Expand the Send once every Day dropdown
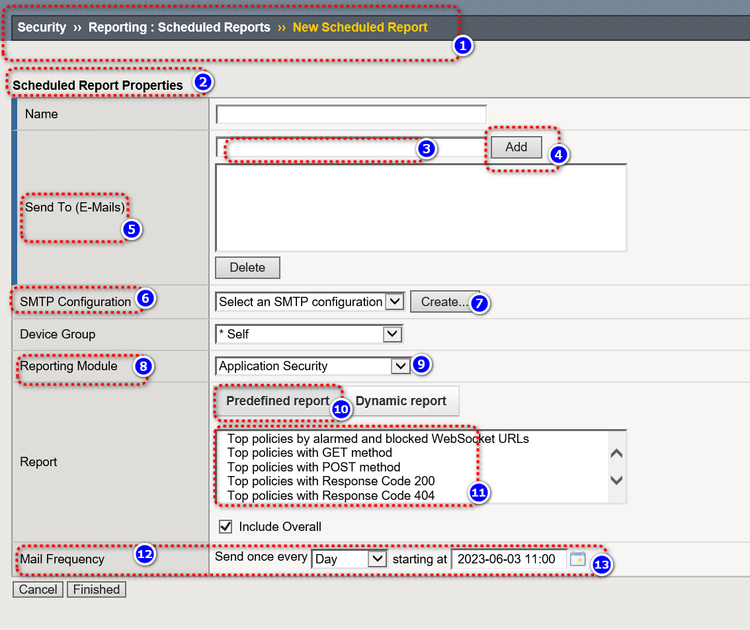This screenshot has width=750, height=630. click(x=348, y=560)
